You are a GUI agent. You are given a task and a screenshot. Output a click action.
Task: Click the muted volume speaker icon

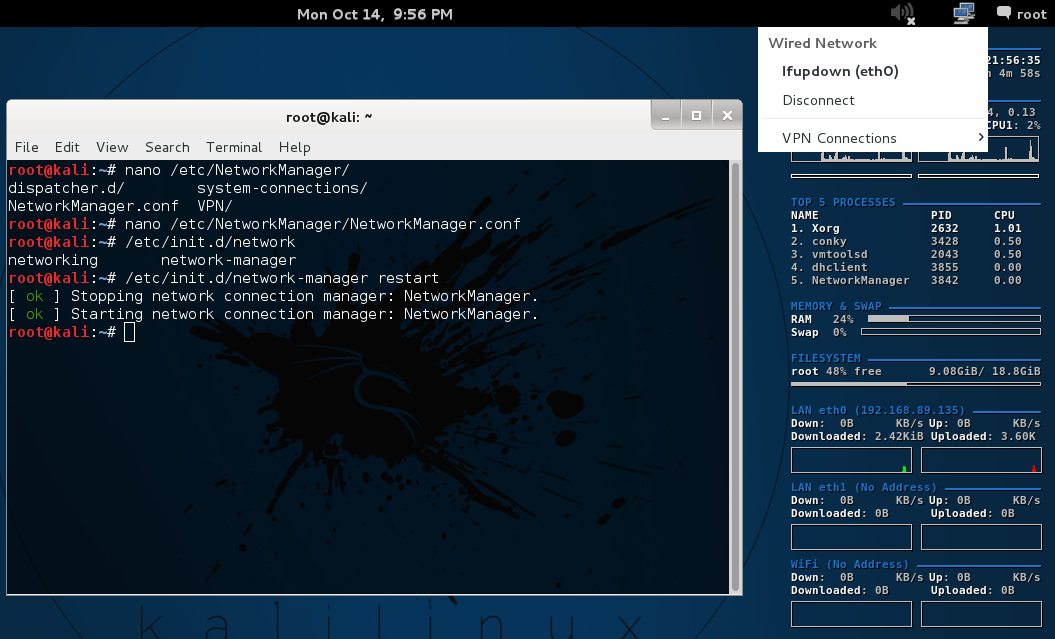click(900, 14)
